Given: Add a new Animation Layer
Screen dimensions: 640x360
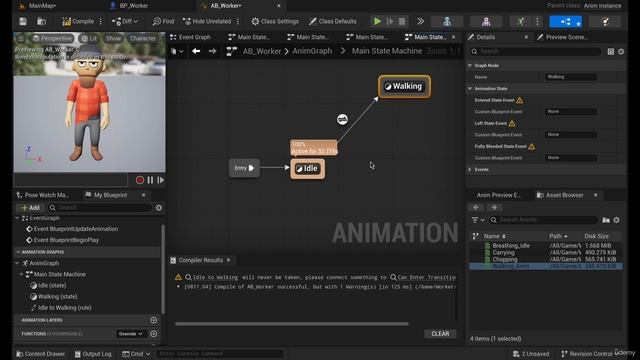Looking at the screenshot, I should tap(153, 320).
